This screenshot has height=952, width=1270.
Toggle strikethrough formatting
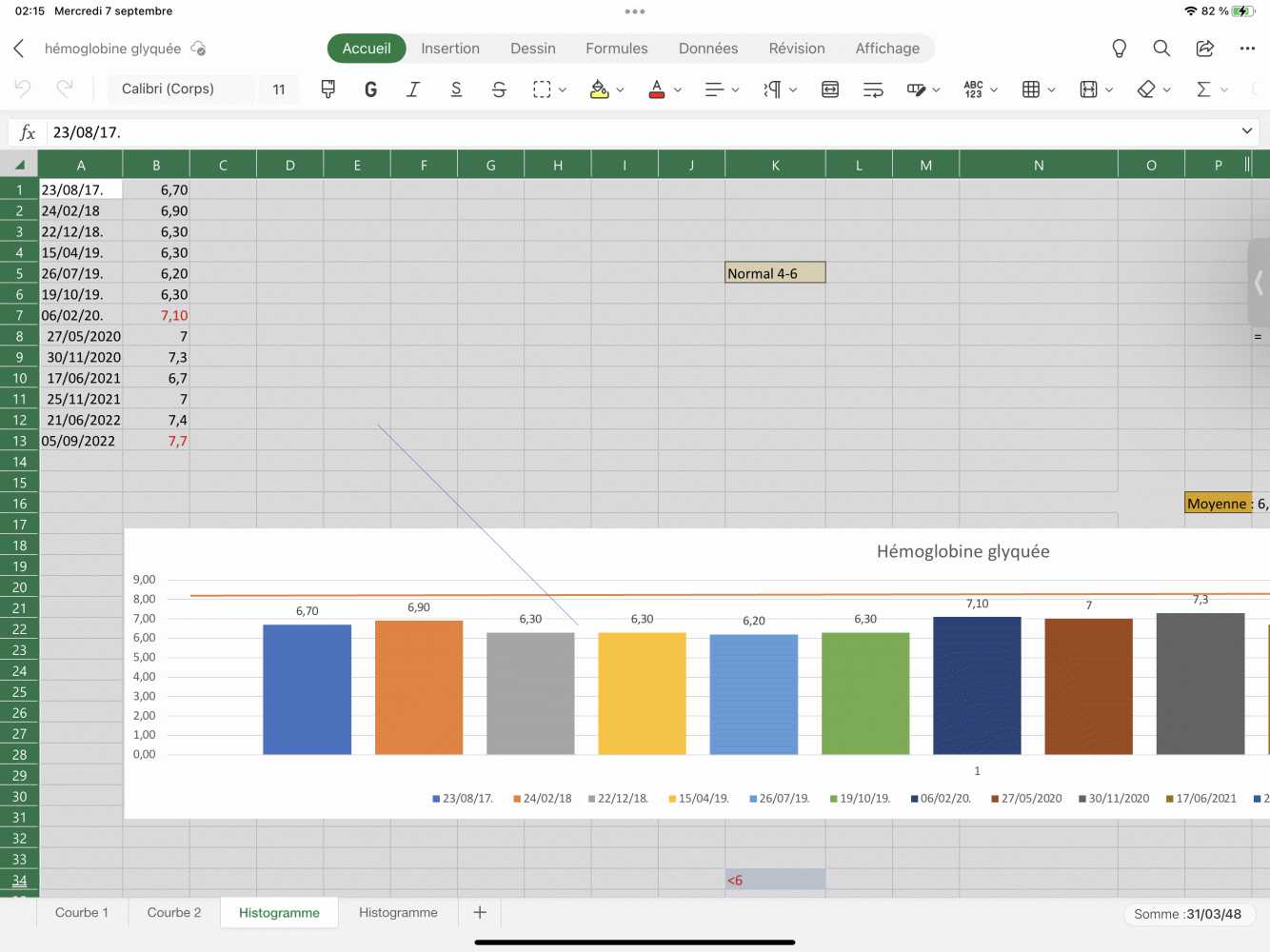(499, 89)
